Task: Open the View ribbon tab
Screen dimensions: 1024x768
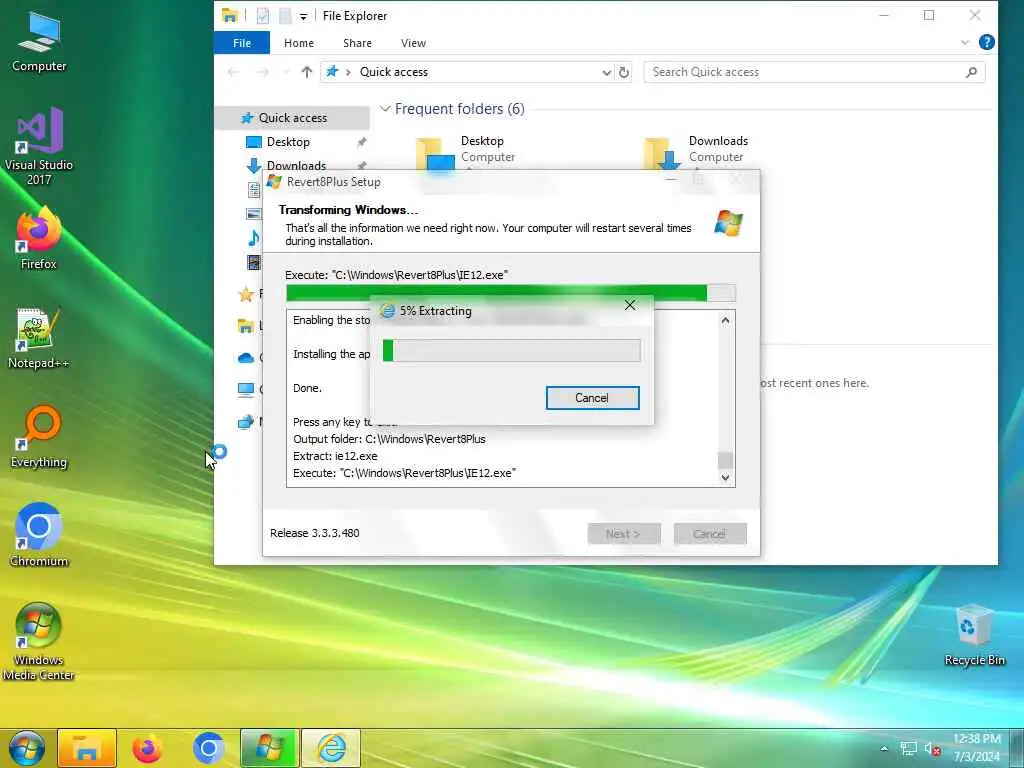Action: [413, 43]
